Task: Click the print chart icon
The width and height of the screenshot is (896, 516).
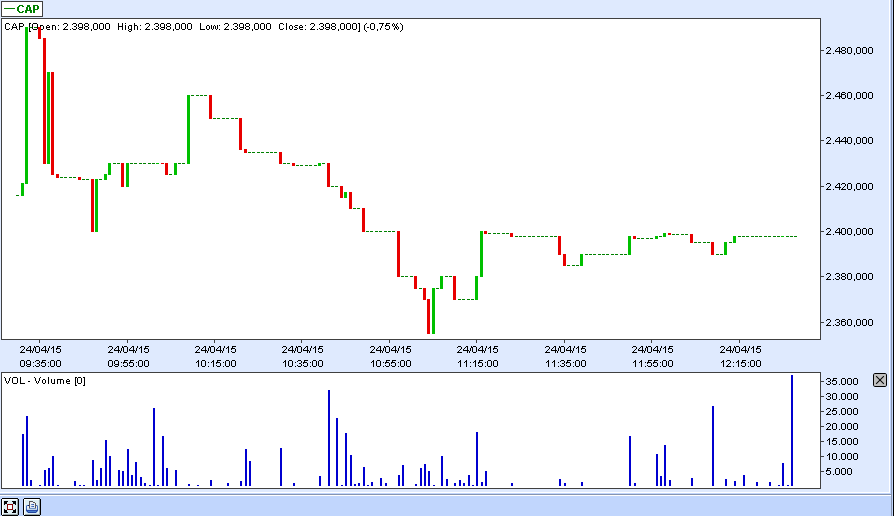Action: (32, 506)
